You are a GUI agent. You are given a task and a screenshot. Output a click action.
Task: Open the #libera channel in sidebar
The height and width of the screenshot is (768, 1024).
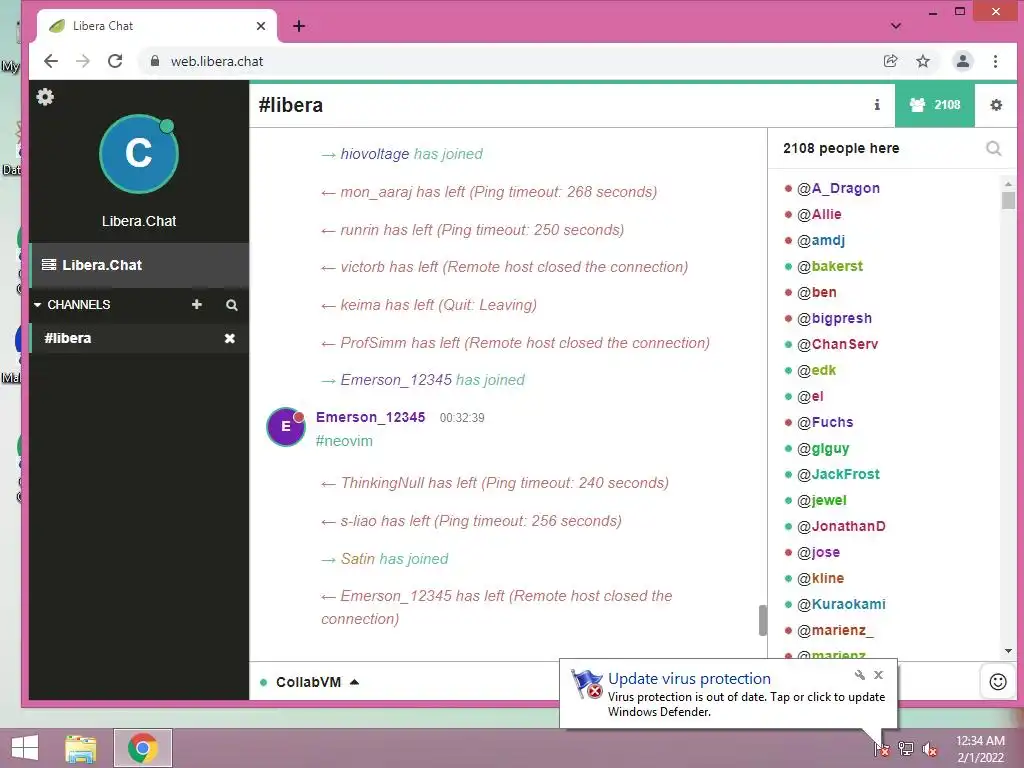pyautogui.click(x=68, y=338)
